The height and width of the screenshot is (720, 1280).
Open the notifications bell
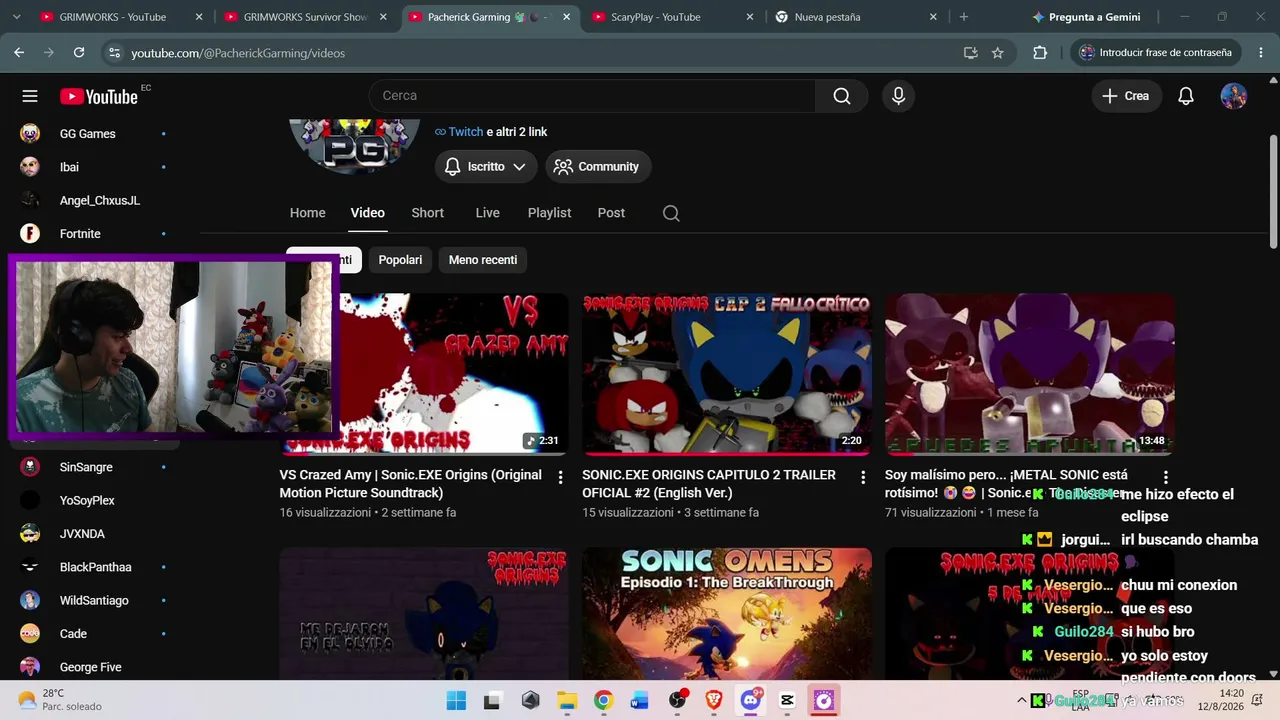1186,96
